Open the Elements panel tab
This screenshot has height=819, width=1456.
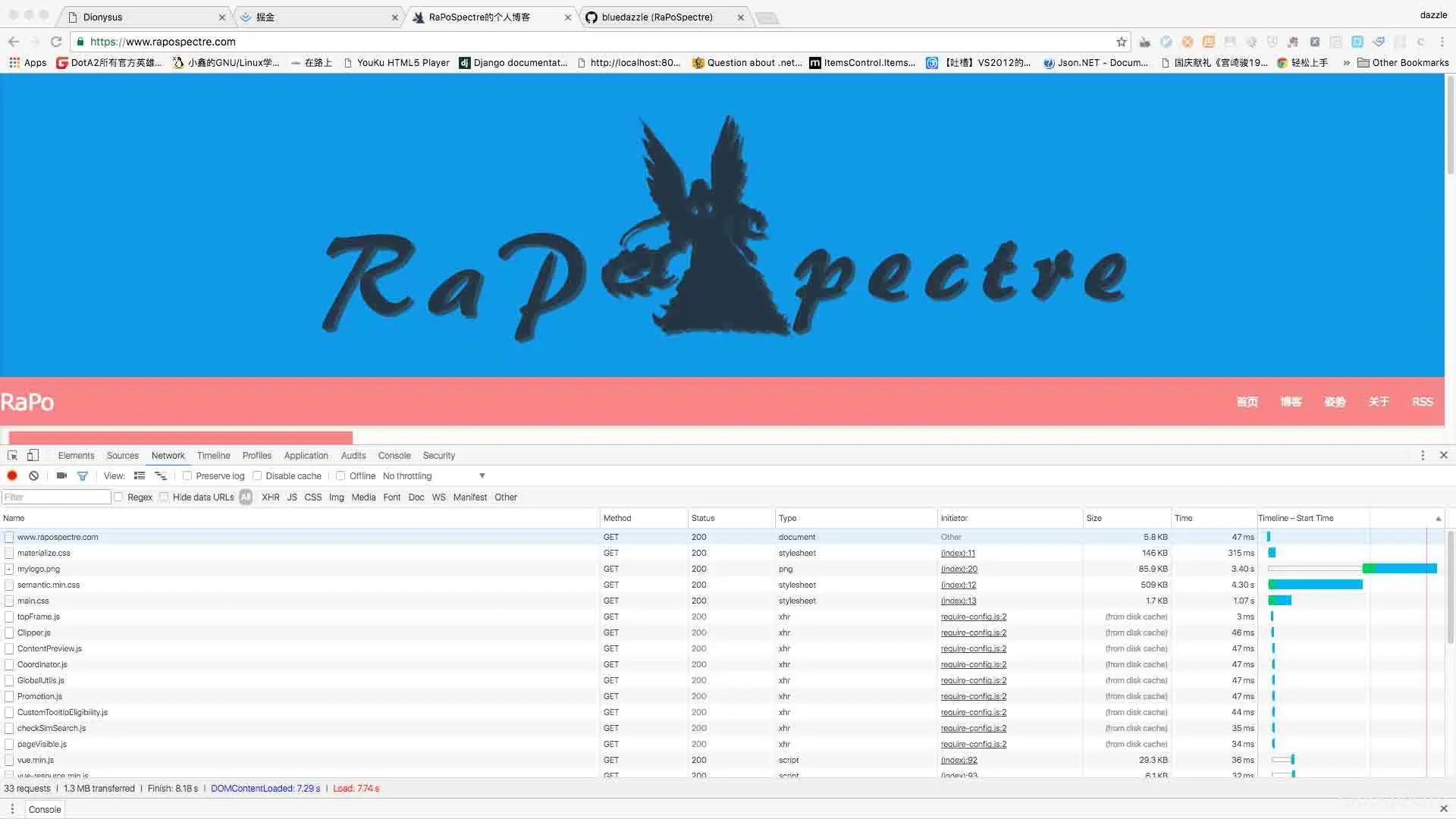coord(76,456)
